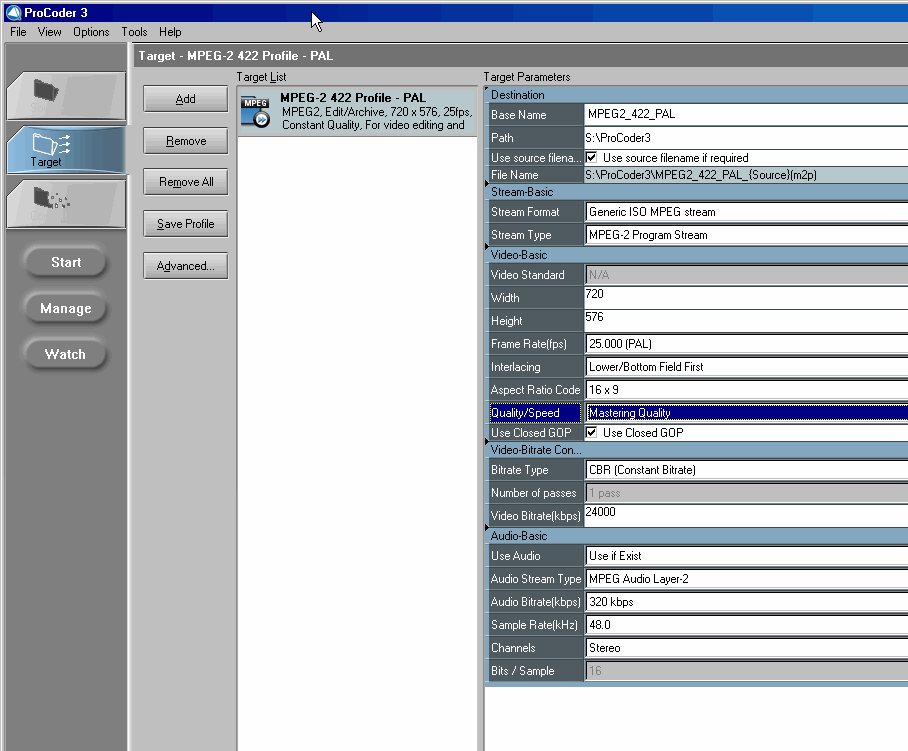Click the Video Standard N/A field
Image resolution: width=908 pixels, height=751 pixels.
click(746, 275)
